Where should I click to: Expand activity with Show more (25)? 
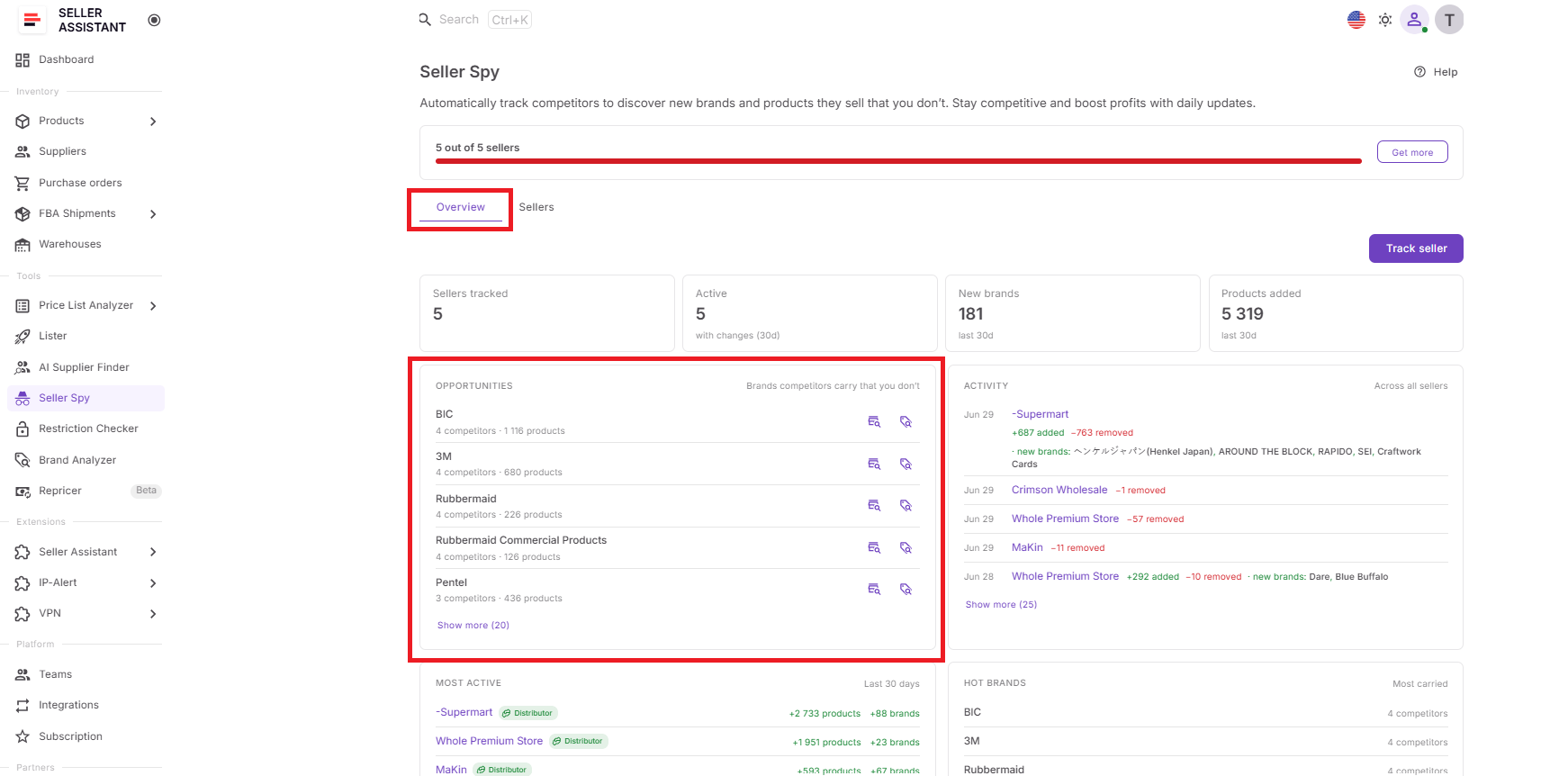[x=1001, y=605]
